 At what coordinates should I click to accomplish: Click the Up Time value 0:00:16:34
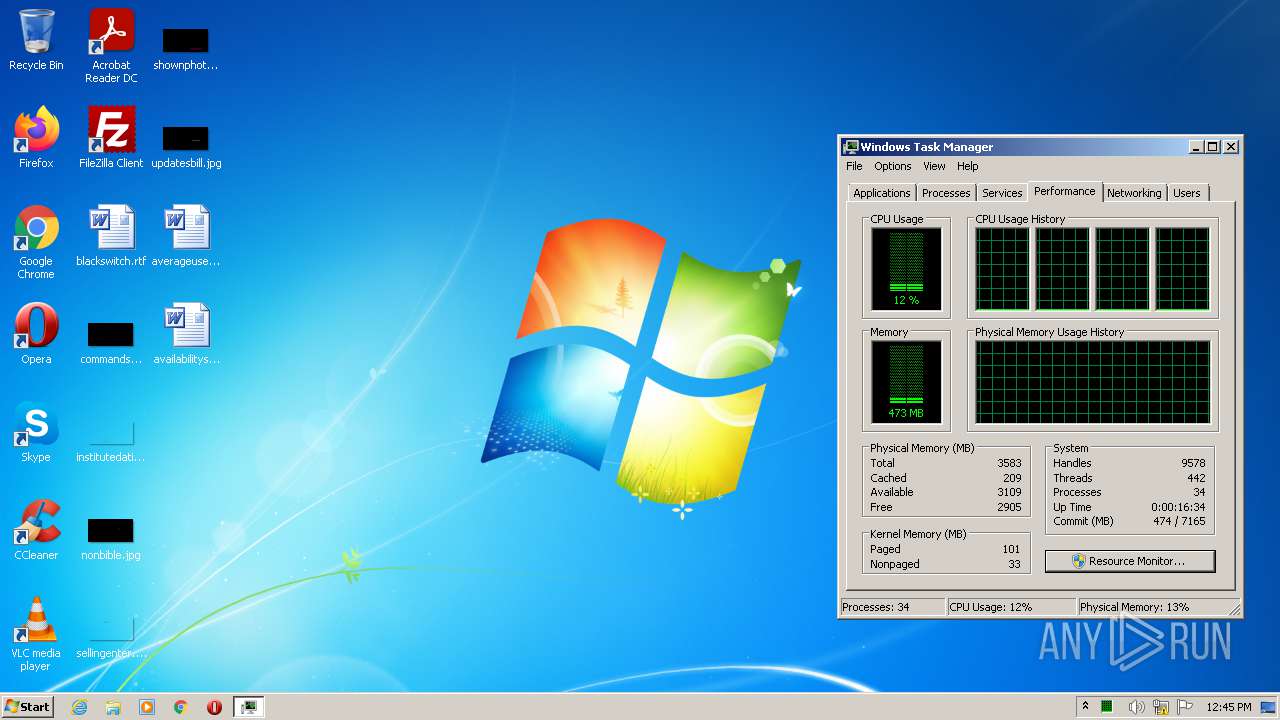click(x=1176, y=507)
